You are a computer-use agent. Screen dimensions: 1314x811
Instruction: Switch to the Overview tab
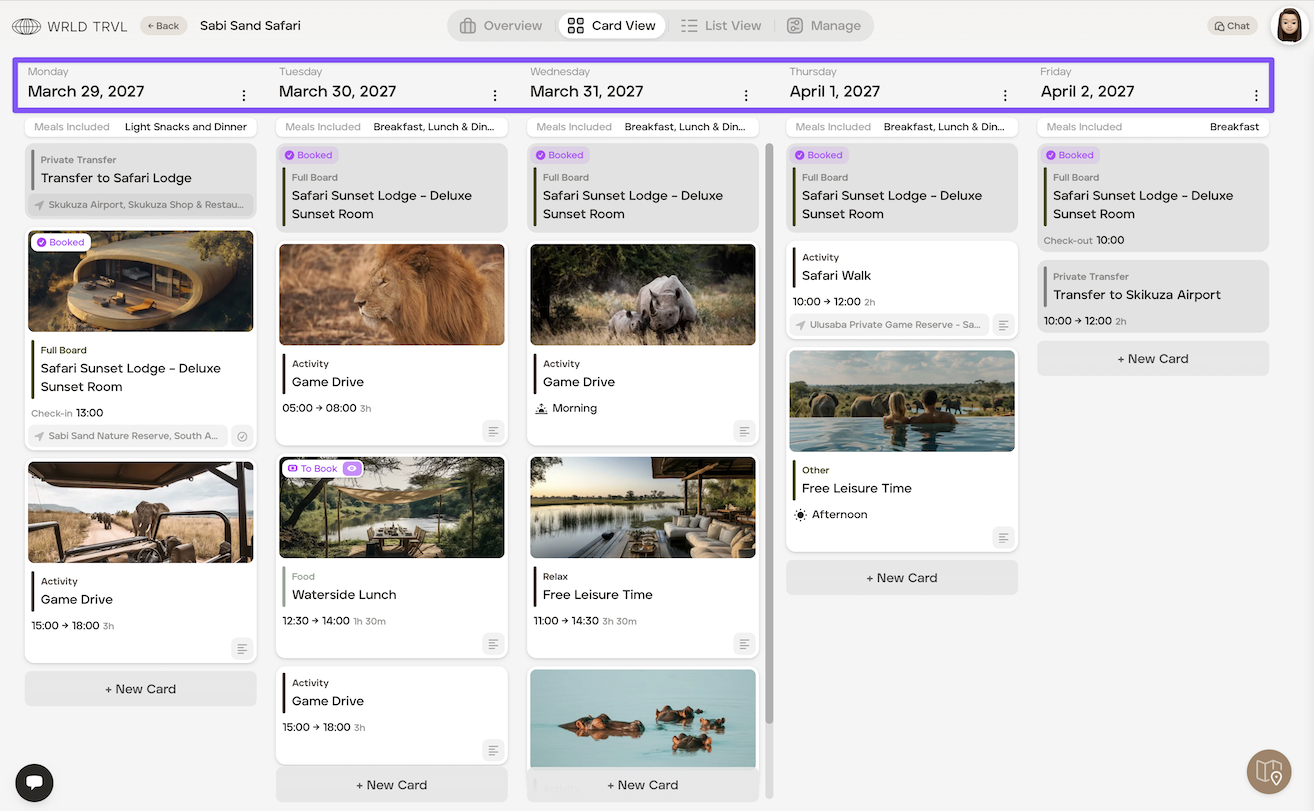point(501,26)
